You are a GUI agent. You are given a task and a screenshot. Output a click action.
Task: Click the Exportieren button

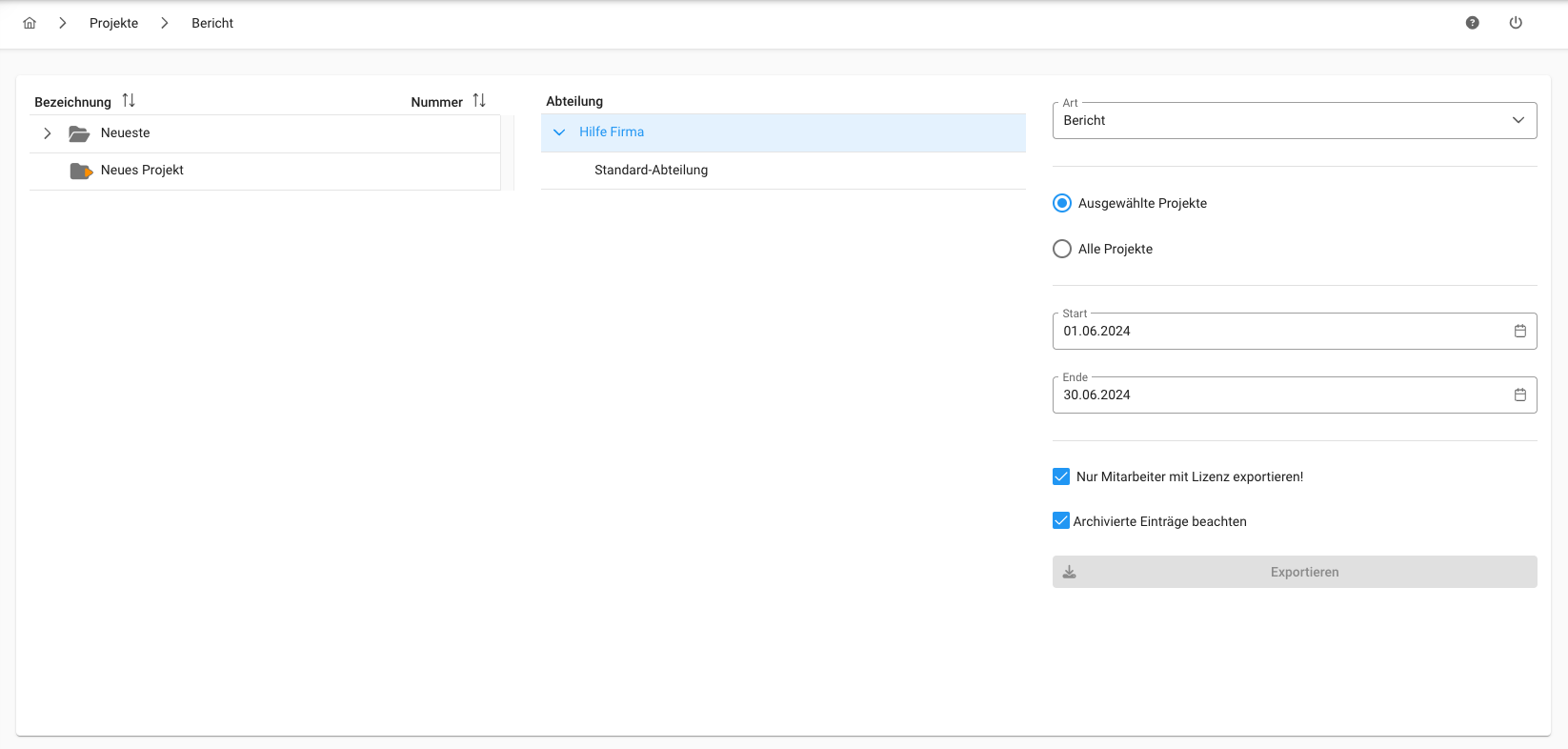(1295, 572)
